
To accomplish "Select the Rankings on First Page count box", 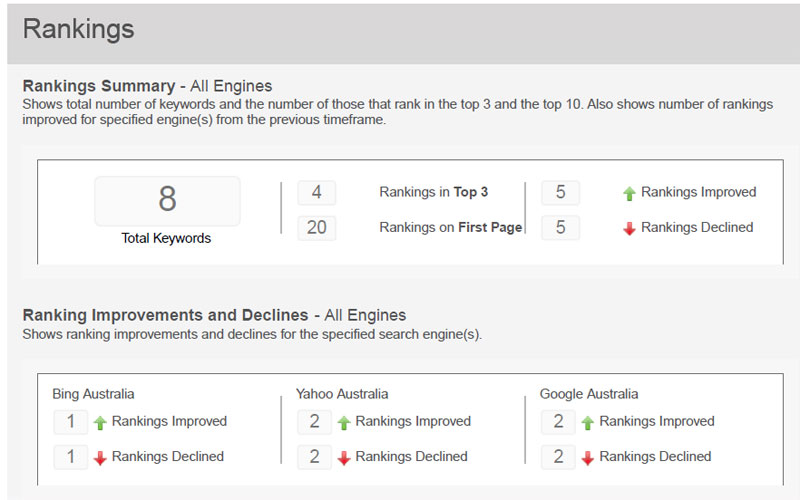I will click(316, 227).
